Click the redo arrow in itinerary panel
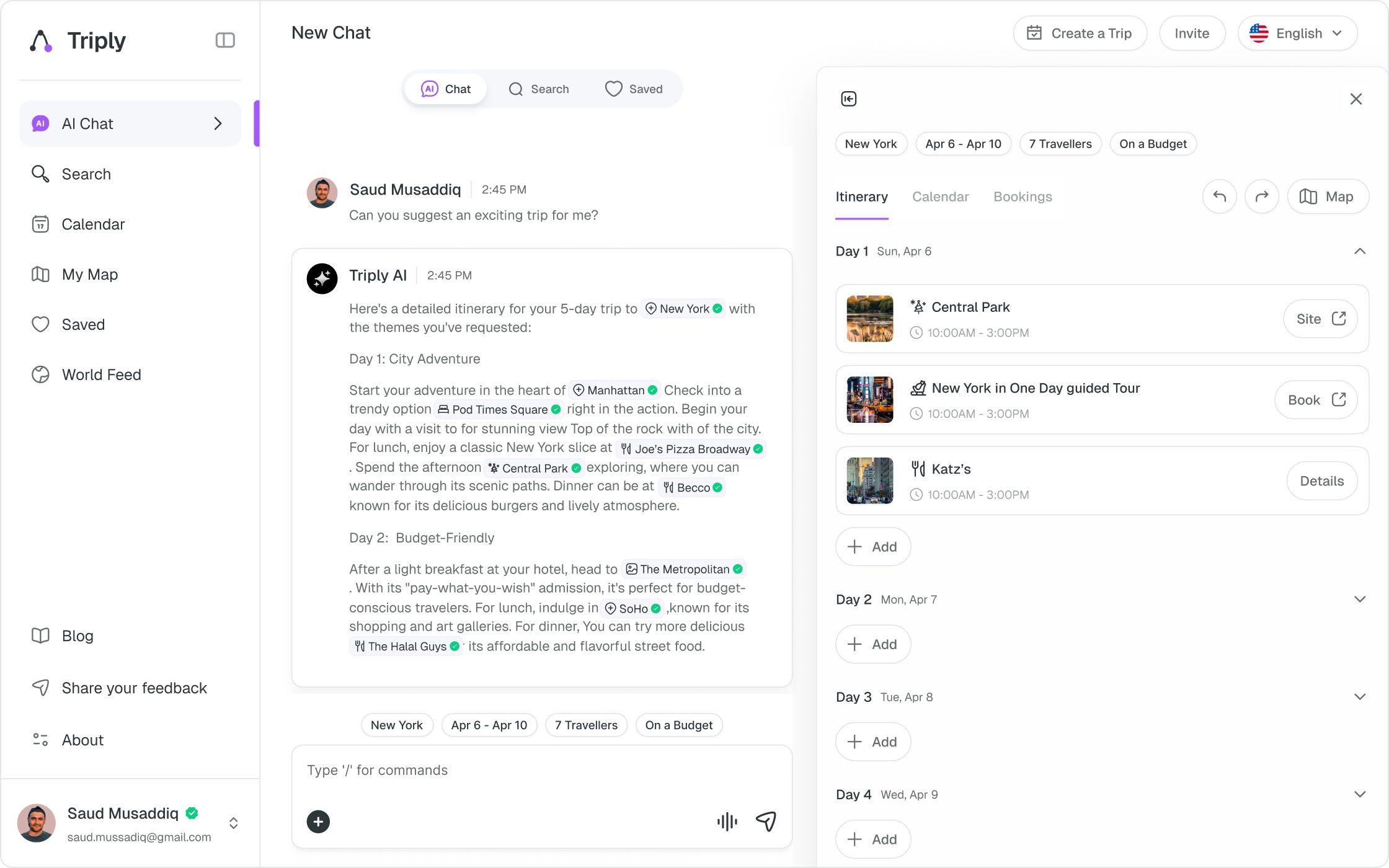Screen dimensions: 1389x868 pos(1262,197)
